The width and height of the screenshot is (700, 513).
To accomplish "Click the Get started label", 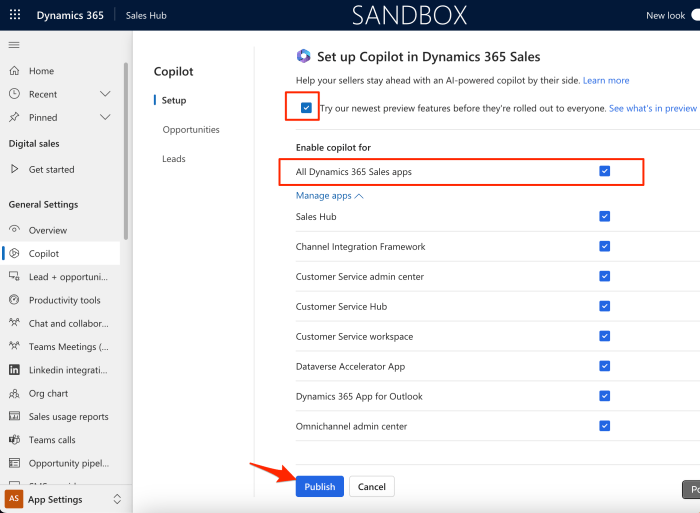I will click(51, 169).
